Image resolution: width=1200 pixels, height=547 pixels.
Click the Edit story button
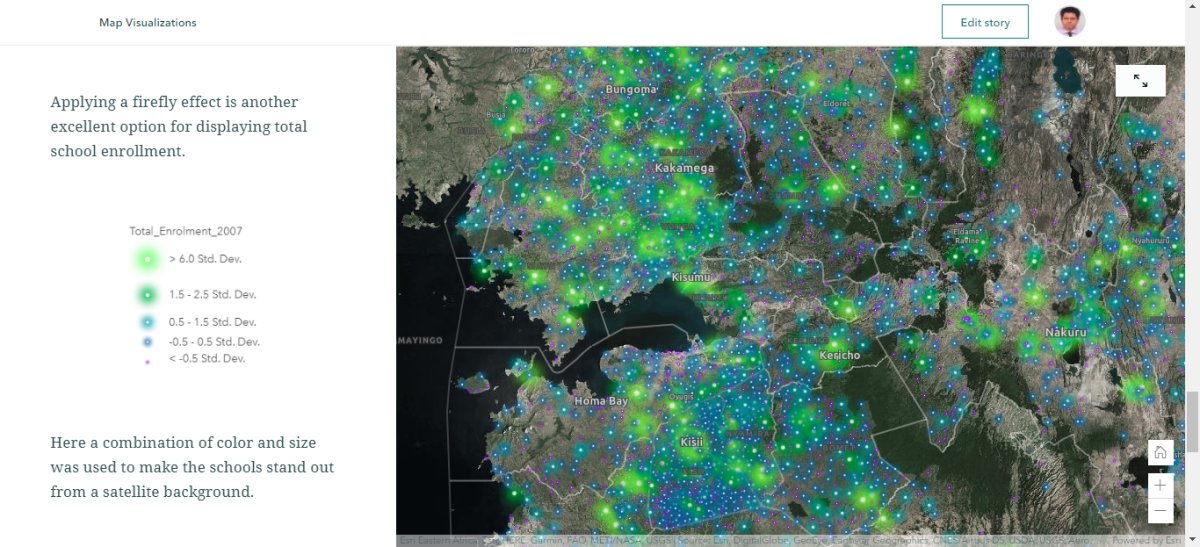(x=985, y=22)
